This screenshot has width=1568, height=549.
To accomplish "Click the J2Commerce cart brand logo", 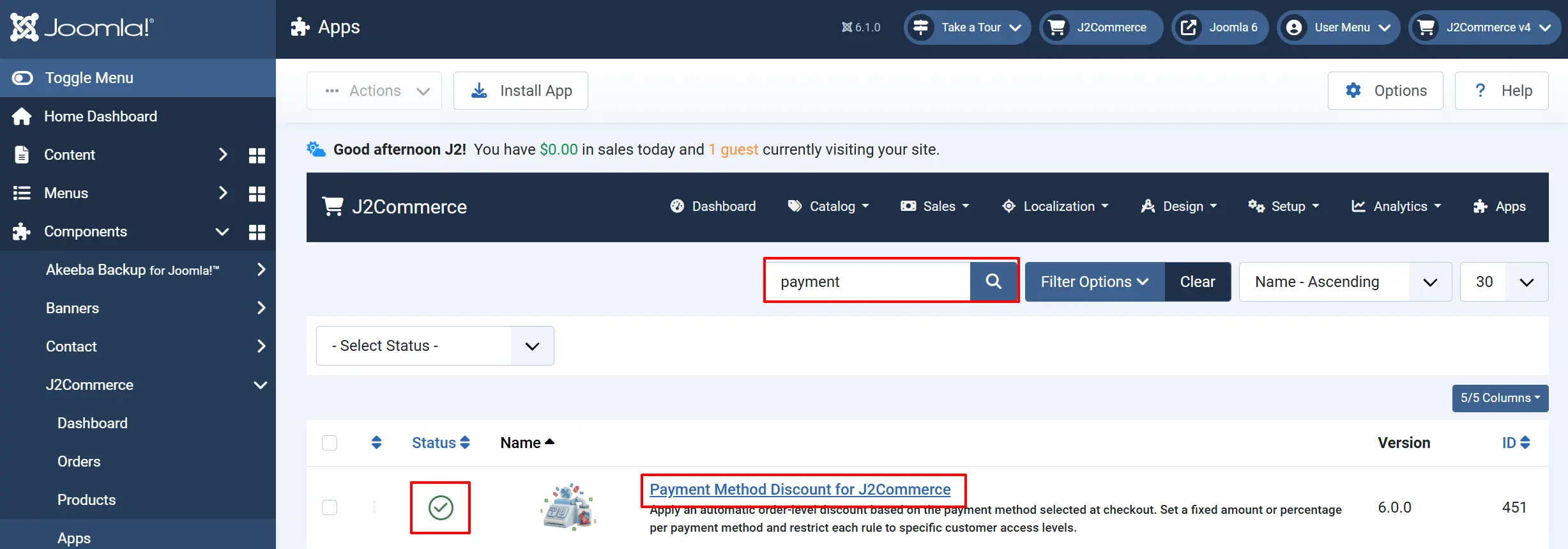I will pos(395,206).
